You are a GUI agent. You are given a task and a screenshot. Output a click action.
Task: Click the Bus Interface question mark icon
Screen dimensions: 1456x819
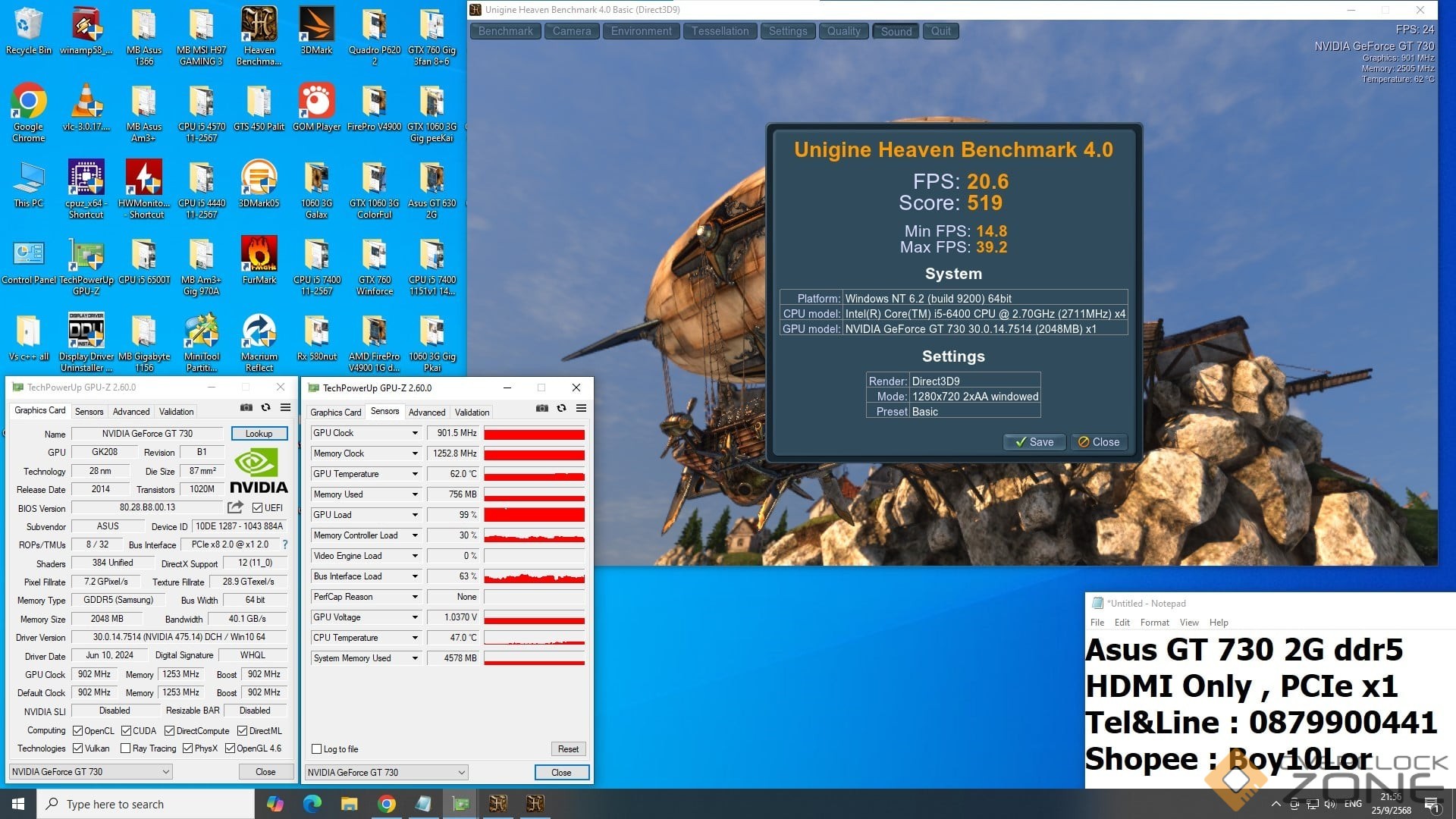[x=285, y=544]
